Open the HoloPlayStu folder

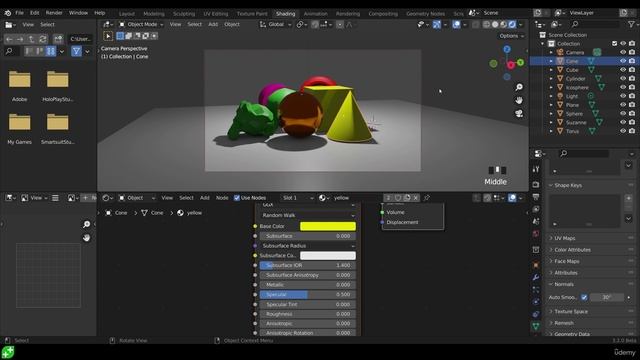coord(58,86)
